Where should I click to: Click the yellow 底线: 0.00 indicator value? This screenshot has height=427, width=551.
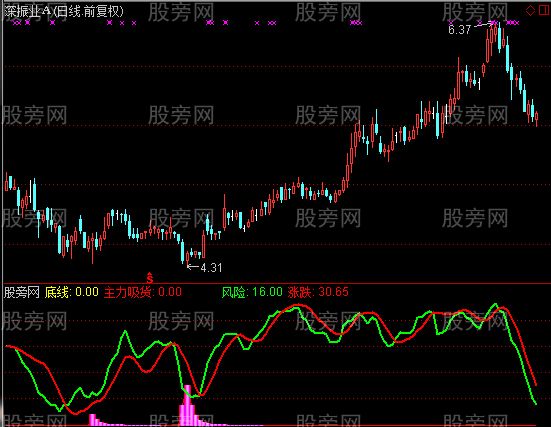(72, 292)
